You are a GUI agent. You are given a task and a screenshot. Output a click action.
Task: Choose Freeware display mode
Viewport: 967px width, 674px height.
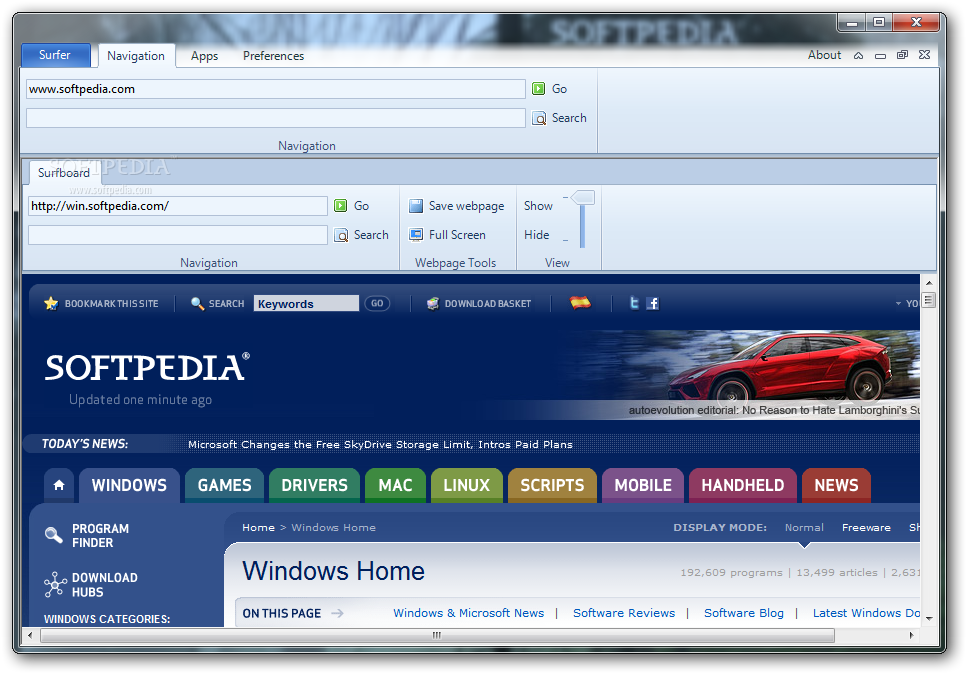tap(866, 527)
